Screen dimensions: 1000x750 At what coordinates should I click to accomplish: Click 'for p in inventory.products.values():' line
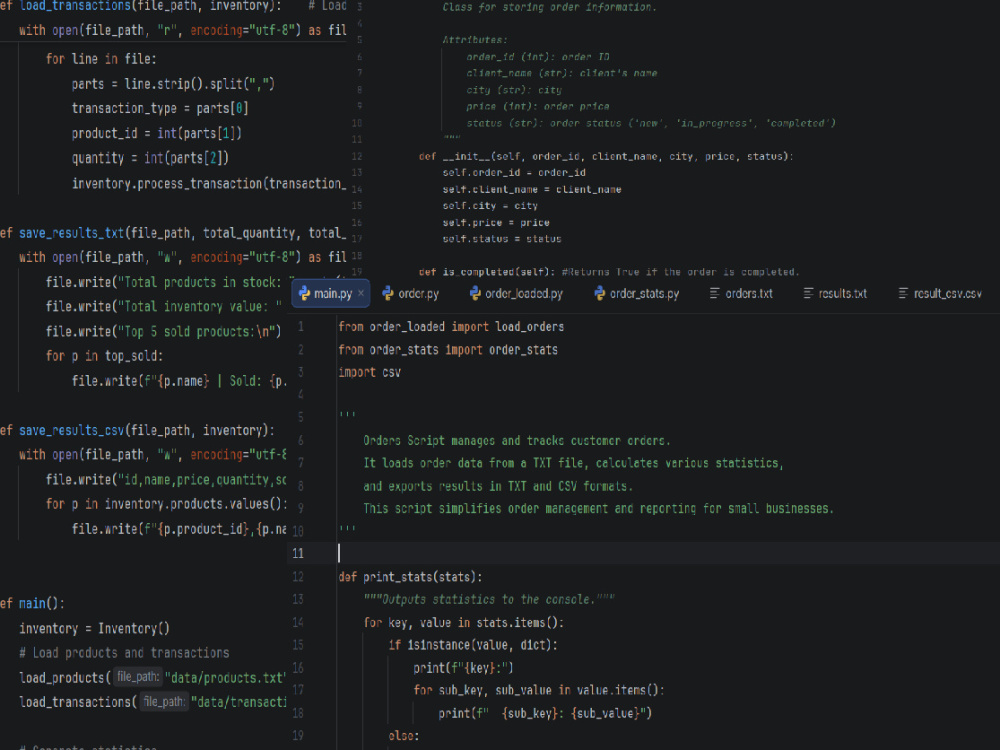(166, 504)
